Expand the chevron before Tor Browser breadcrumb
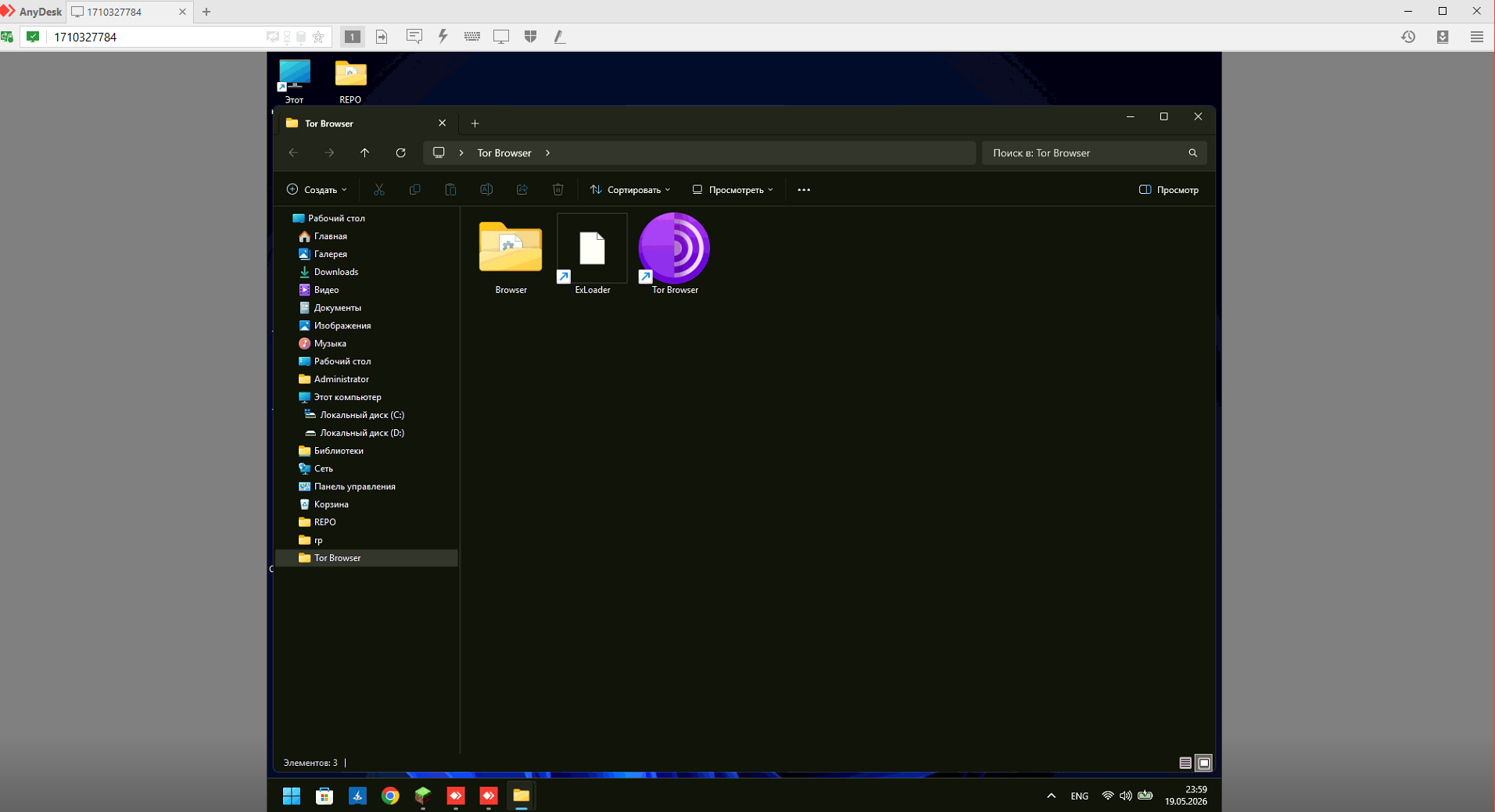This screenshot has height=812, width=1495. point(461,153)
